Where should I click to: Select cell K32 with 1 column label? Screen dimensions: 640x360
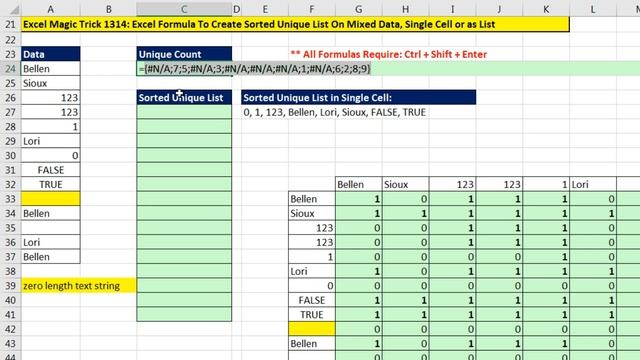(546, 184)
